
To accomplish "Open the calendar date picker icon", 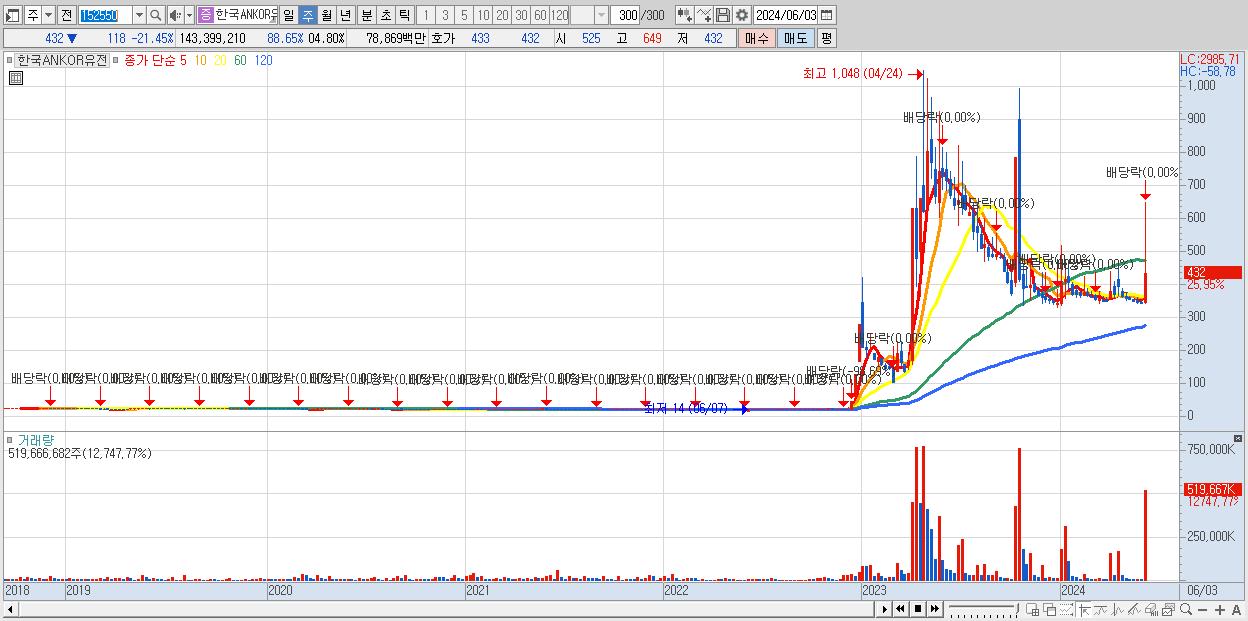I will click(x=827, y=15).
